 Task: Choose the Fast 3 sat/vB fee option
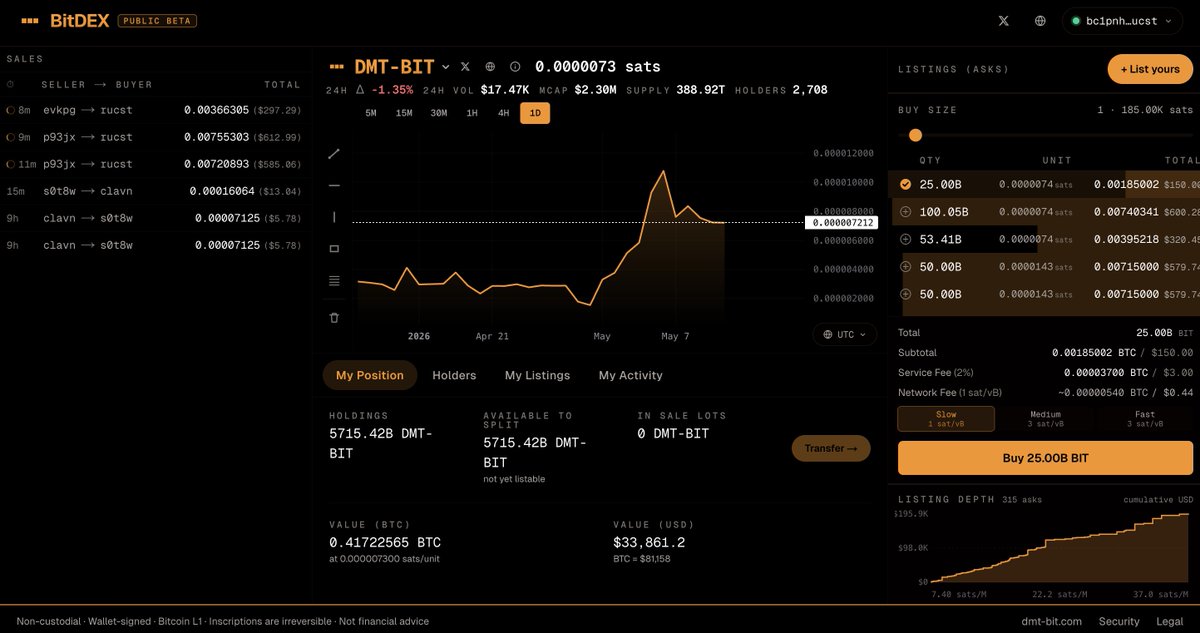[1145, 419]
